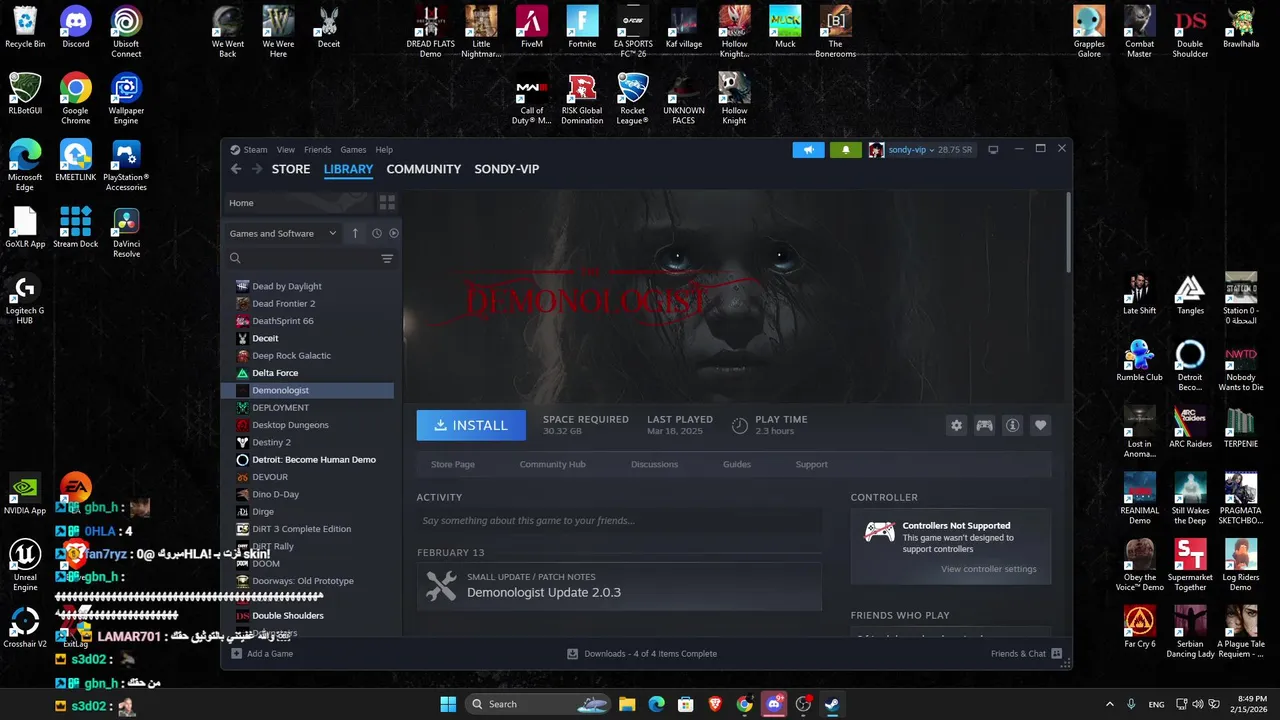The height and width of the screenshot is (720, 1280).
Task: Open Demonologist manage gear icon
Action: coord(956,425)
